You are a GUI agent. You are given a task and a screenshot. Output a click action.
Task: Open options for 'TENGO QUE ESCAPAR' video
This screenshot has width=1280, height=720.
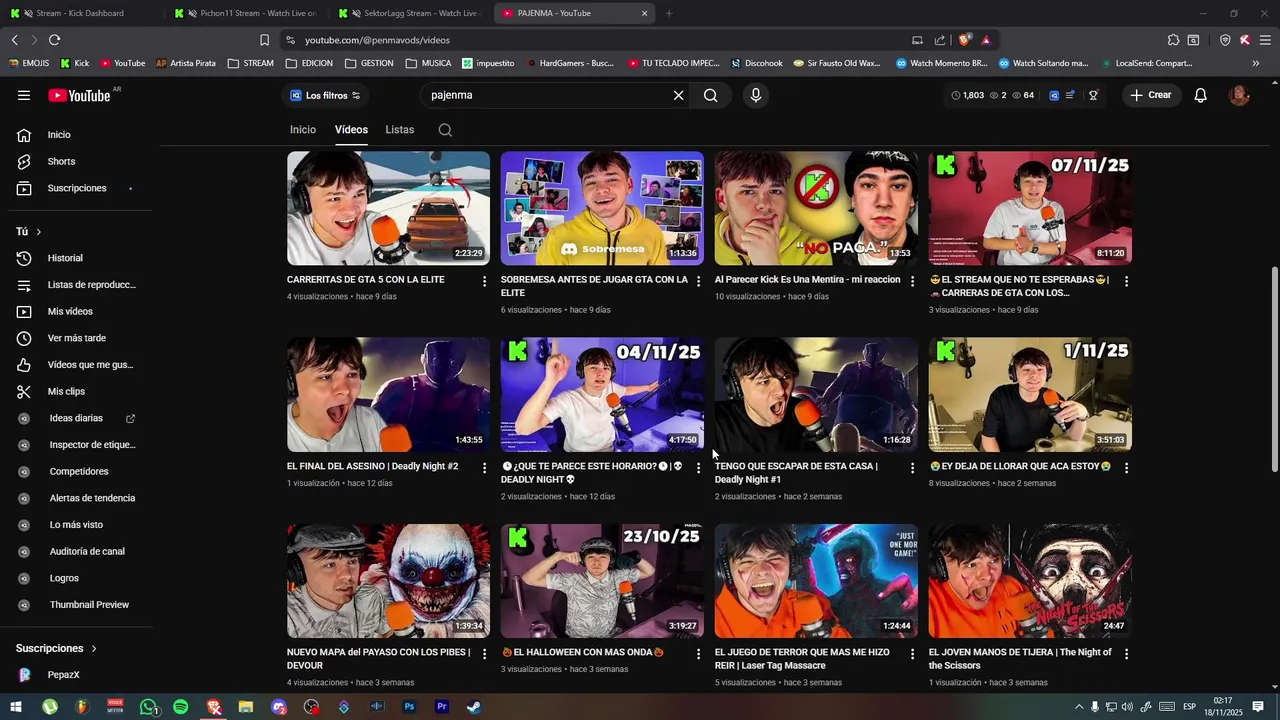[x=912, y=468]
